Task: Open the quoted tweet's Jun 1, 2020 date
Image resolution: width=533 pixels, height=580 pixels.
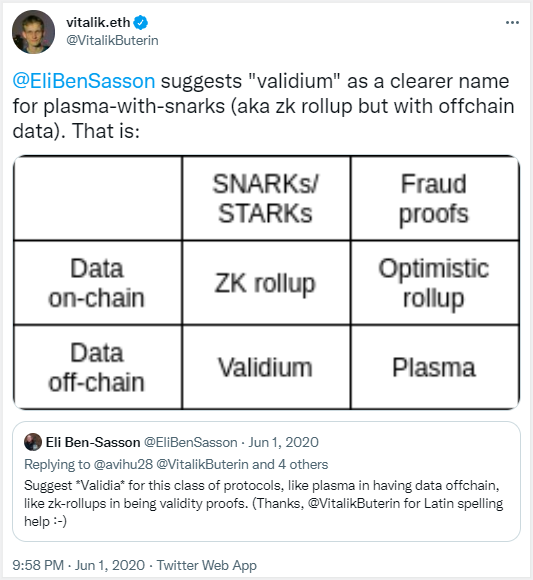Action: pyautogui.click(x=283, y=442)
